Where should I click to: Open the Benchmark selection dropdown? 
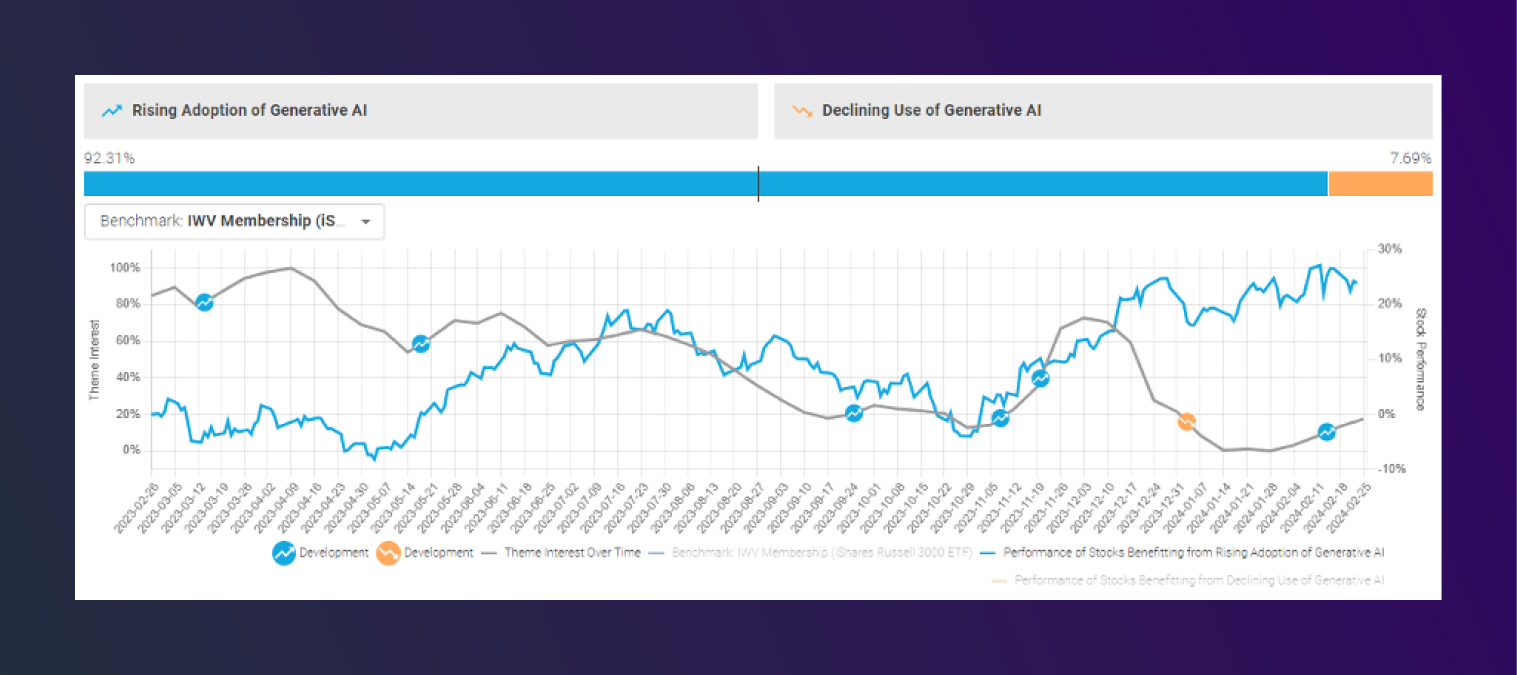[234, 221]
